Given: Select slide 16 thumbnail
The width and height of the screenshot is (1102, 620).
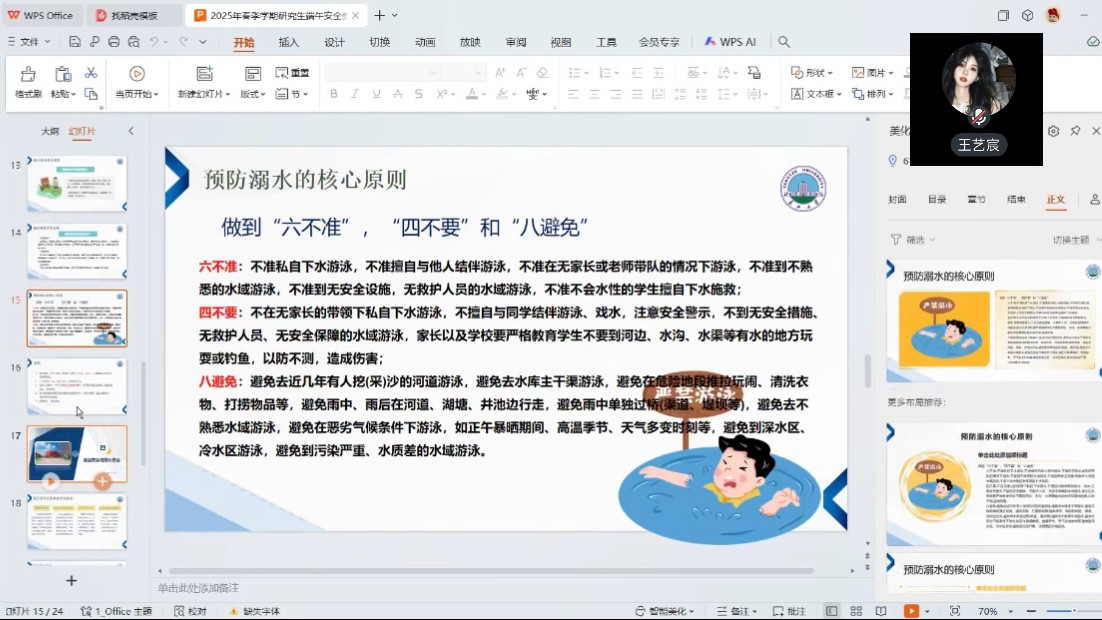Looking at the screenshot, I should [77, 386].
